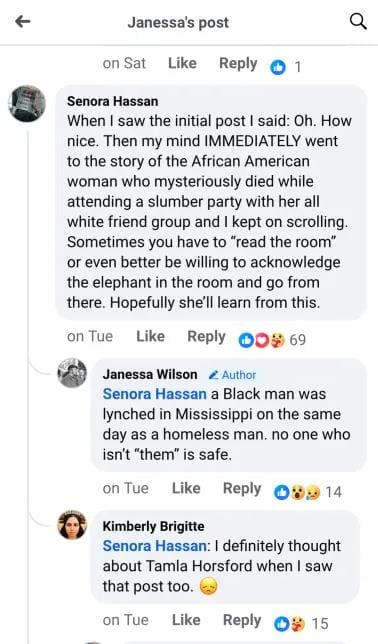Like Senora Hassan's comment
This screenshot has height=644, width=378.
[x=150, y=336]
